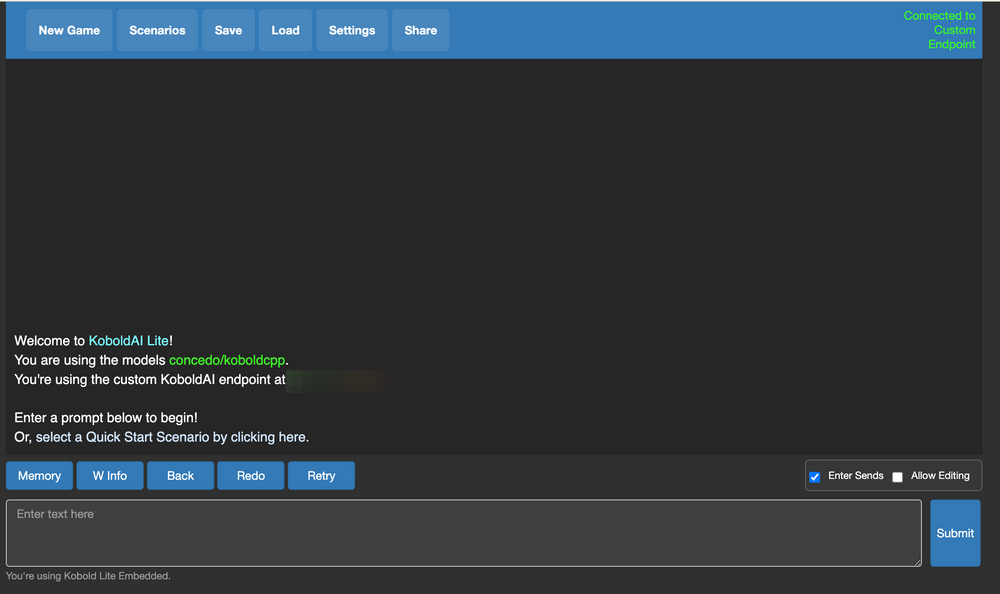1000x594 pixels.
Task: Disable the Enter Sends checkbox
Action: coord(814,476)
